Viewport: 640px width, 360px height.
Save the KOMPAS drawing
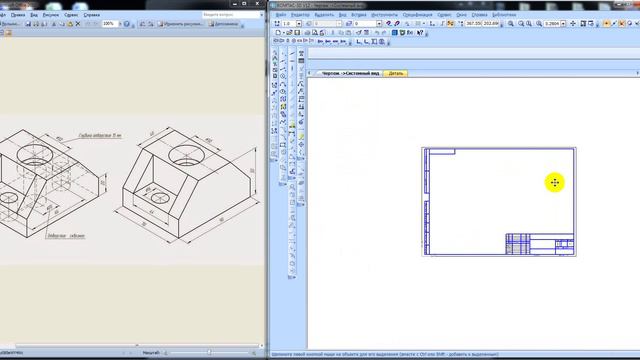[297, 33]
